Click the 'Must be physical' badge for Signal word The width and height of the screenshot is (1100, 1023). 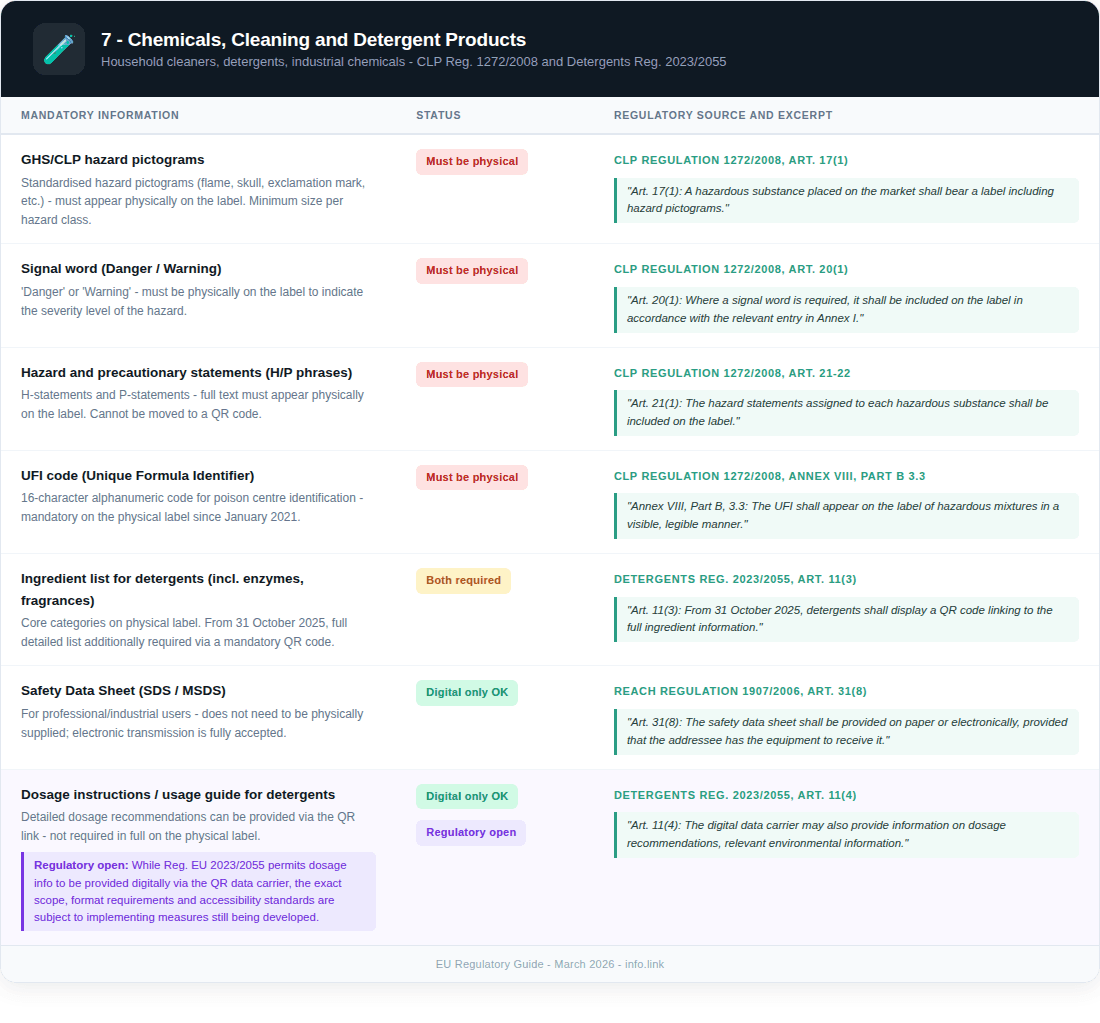pos(471,271)
